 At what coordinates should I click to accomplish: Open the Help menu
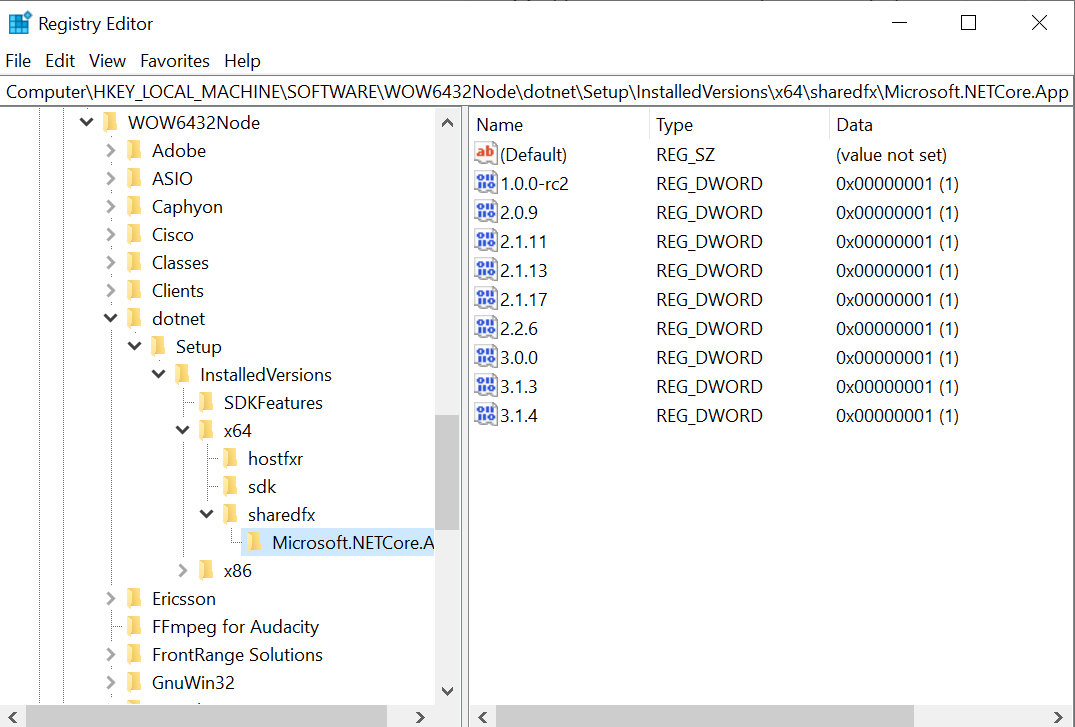point(242,61)
